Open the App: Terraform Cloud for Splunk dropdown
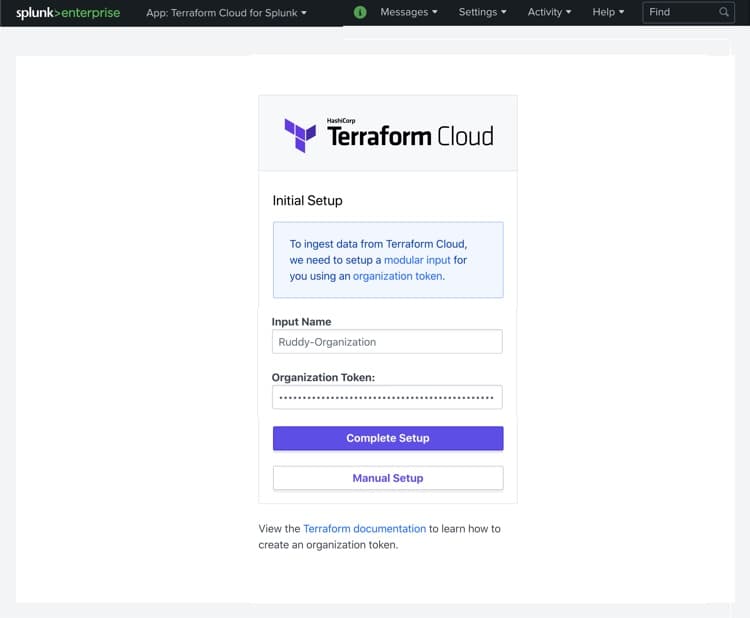 226,13
